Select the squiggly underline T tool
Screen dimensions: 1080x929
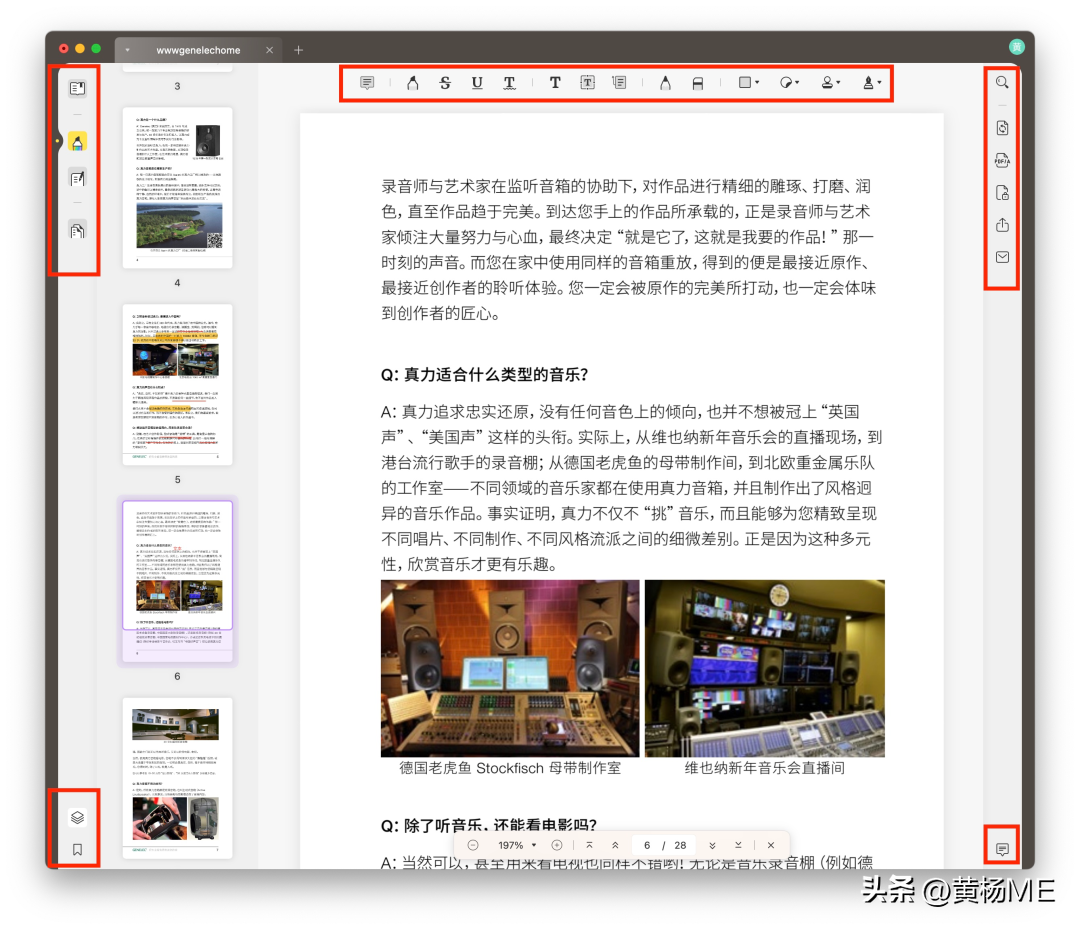tap(509, 83)
